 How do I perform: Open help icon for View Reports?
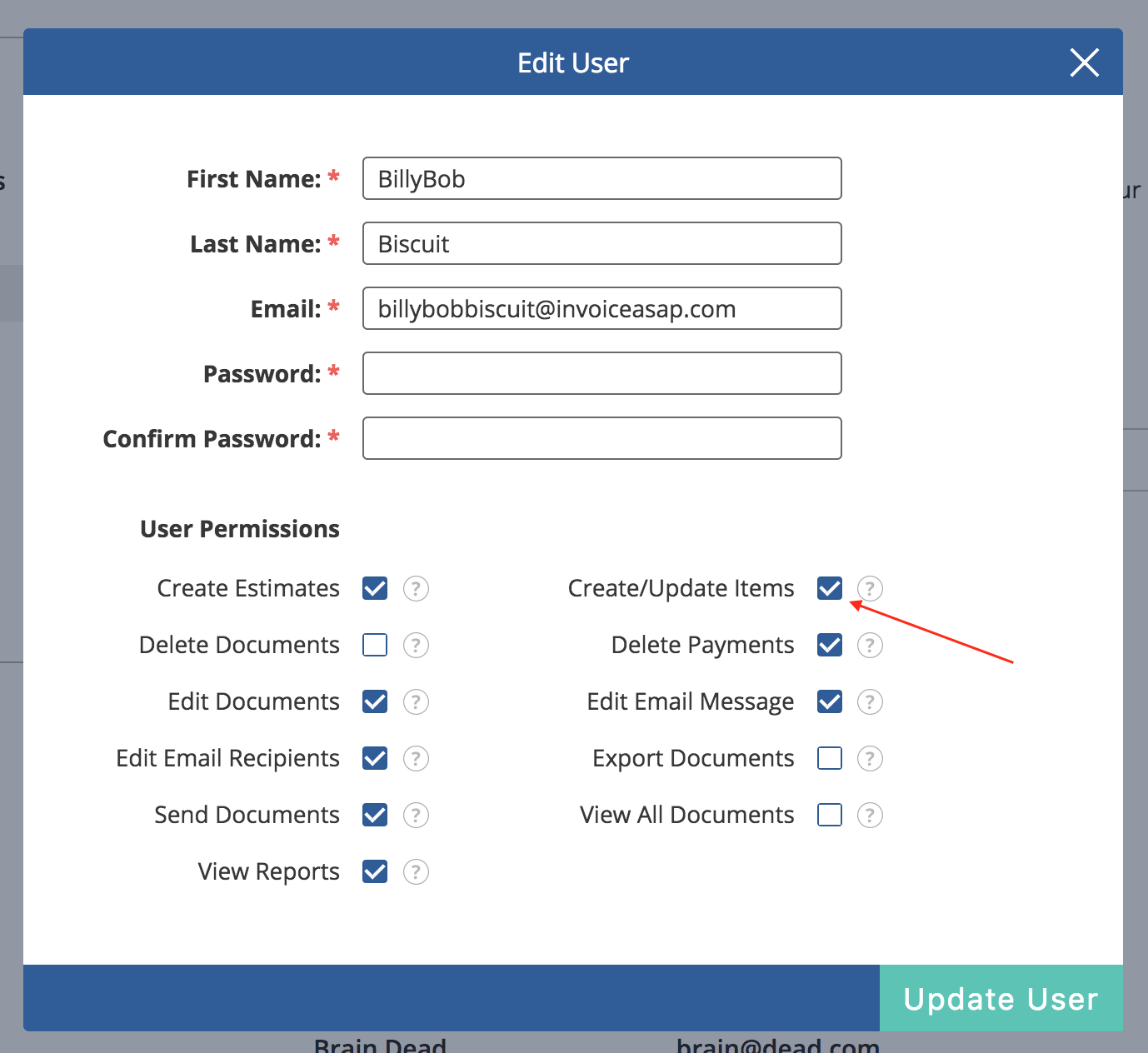point(416,872)
